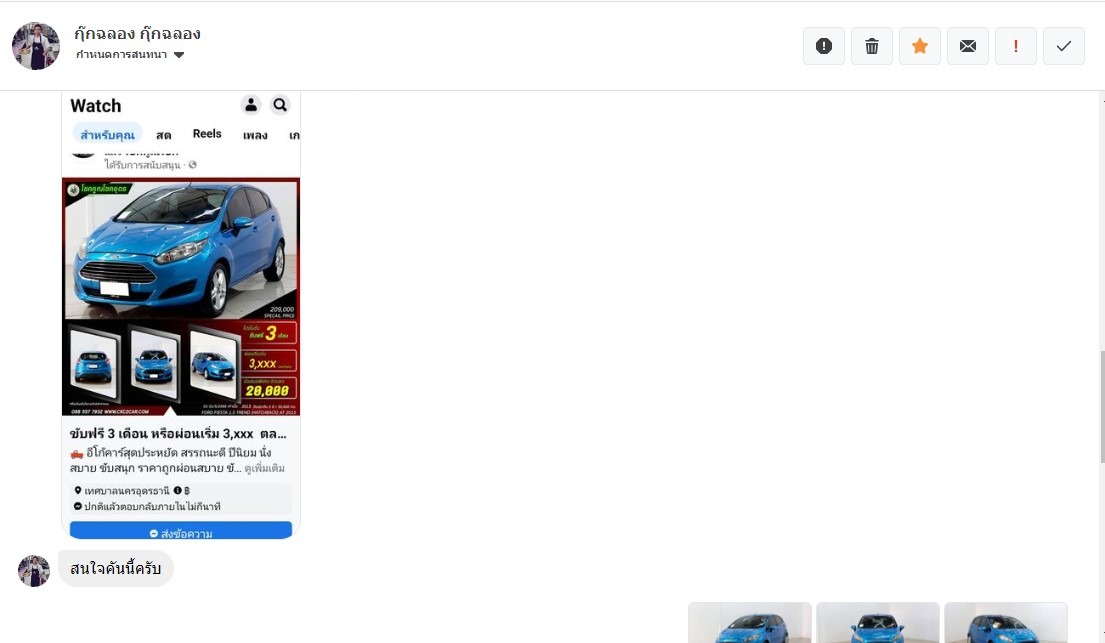The width and height of the screenshot is (1105, 643).
Task: Click the ได้รับการสนับสนุน sponsored label
Action: click(x=142, y=165)
